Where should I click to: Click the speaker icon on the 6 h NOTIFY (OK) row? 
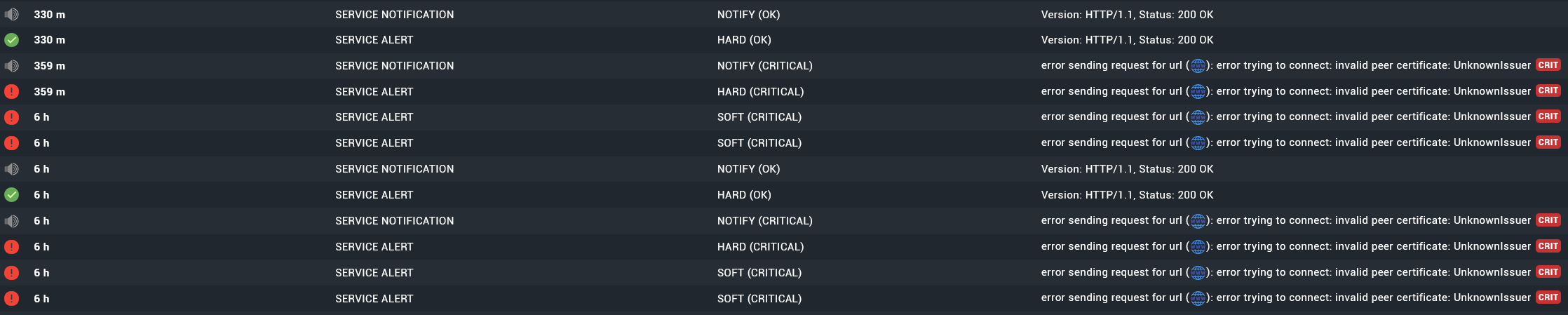pyautogui.click(x=11, y=169)
